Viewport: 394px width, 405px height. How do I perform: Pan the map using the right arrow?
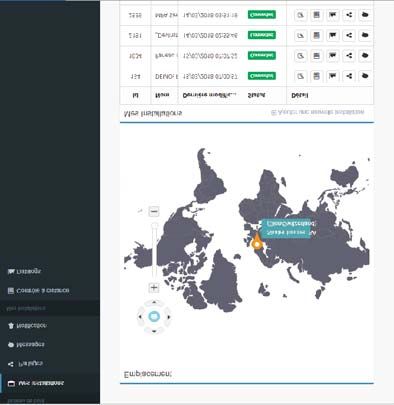click(x=168, y=317)
